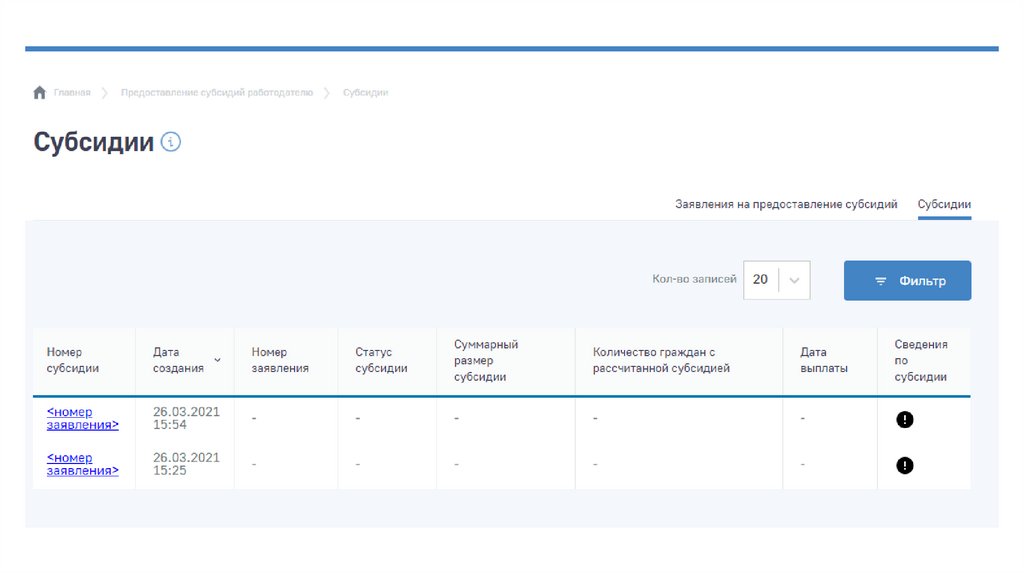Click the Статус субсидии column header

381,360
